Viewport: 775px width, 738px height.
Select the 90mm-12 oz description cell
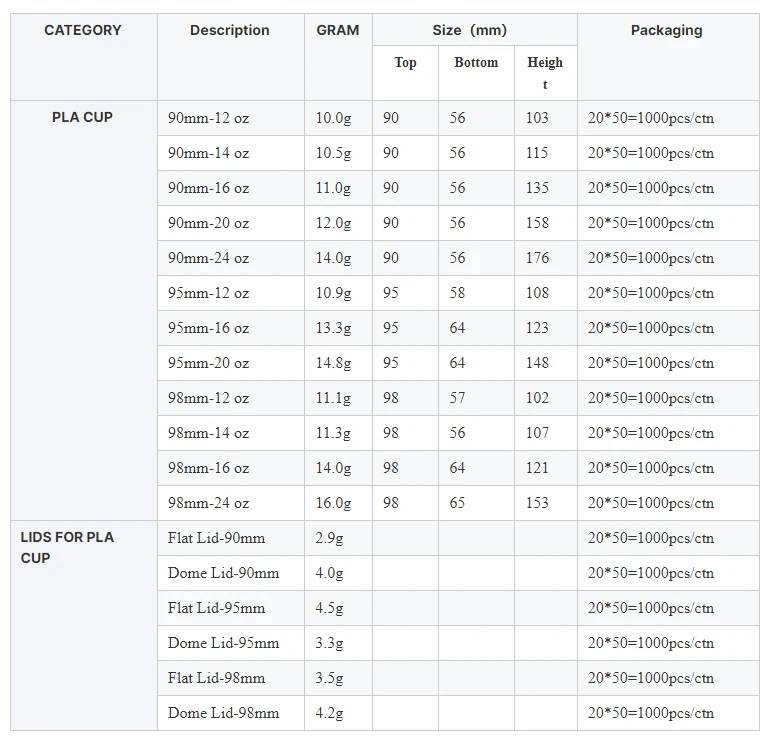tap(209, 118)
